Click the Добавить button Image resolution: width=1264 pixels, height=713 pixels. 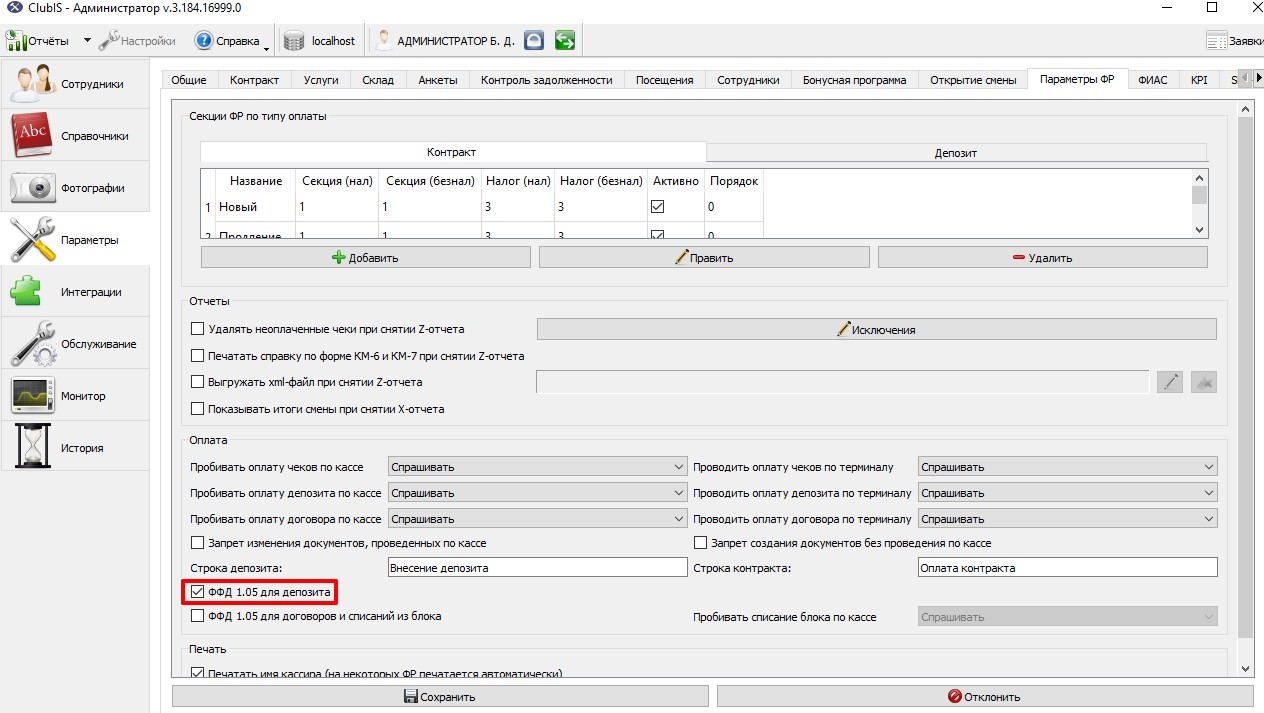pos(366,257)
